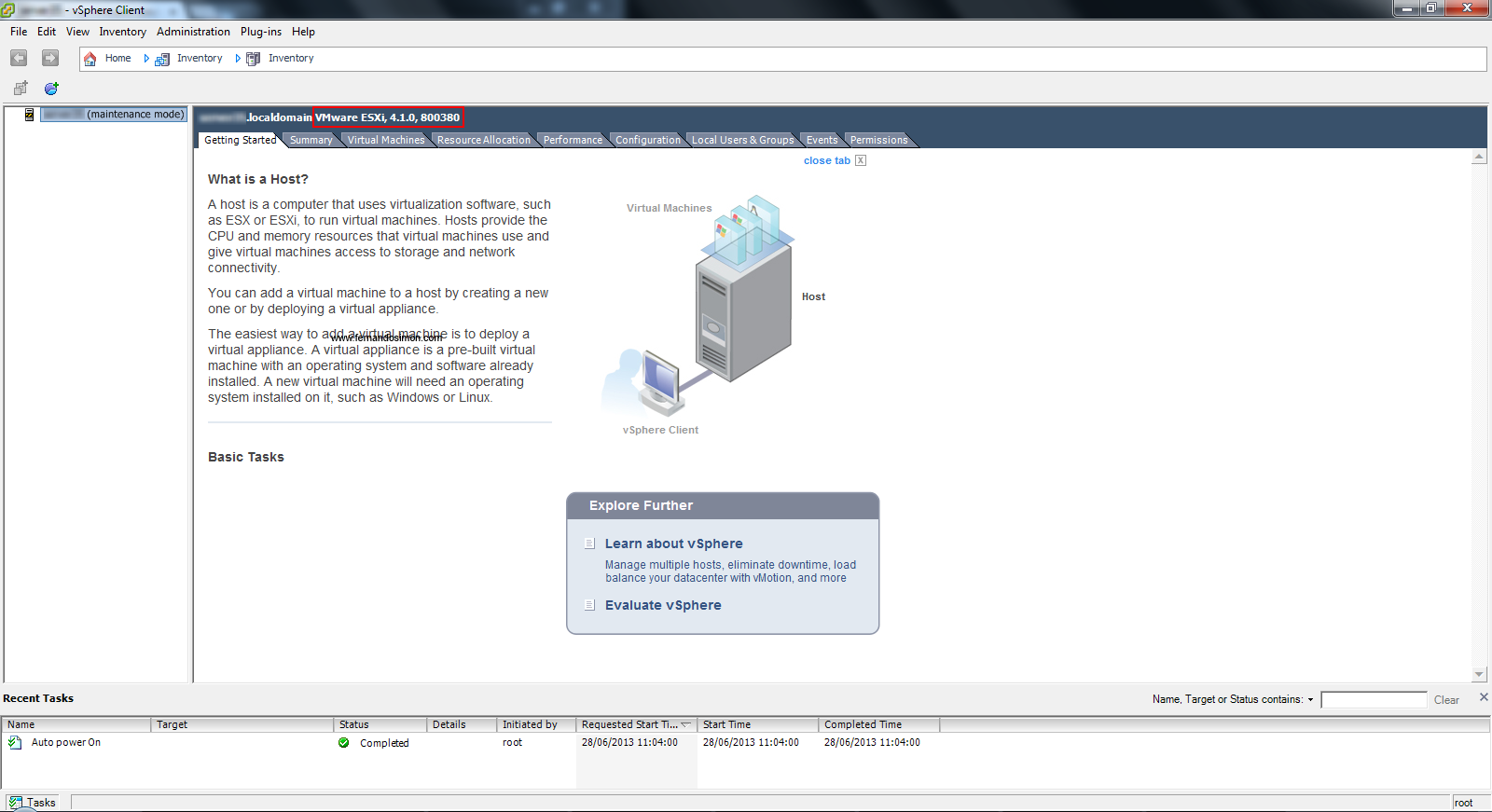Image resolution: width=1492 pixels, height=812 pixels.
Task: Expand arrow after first Inventory breadcrumb
Action: click(x=238, y=59)
